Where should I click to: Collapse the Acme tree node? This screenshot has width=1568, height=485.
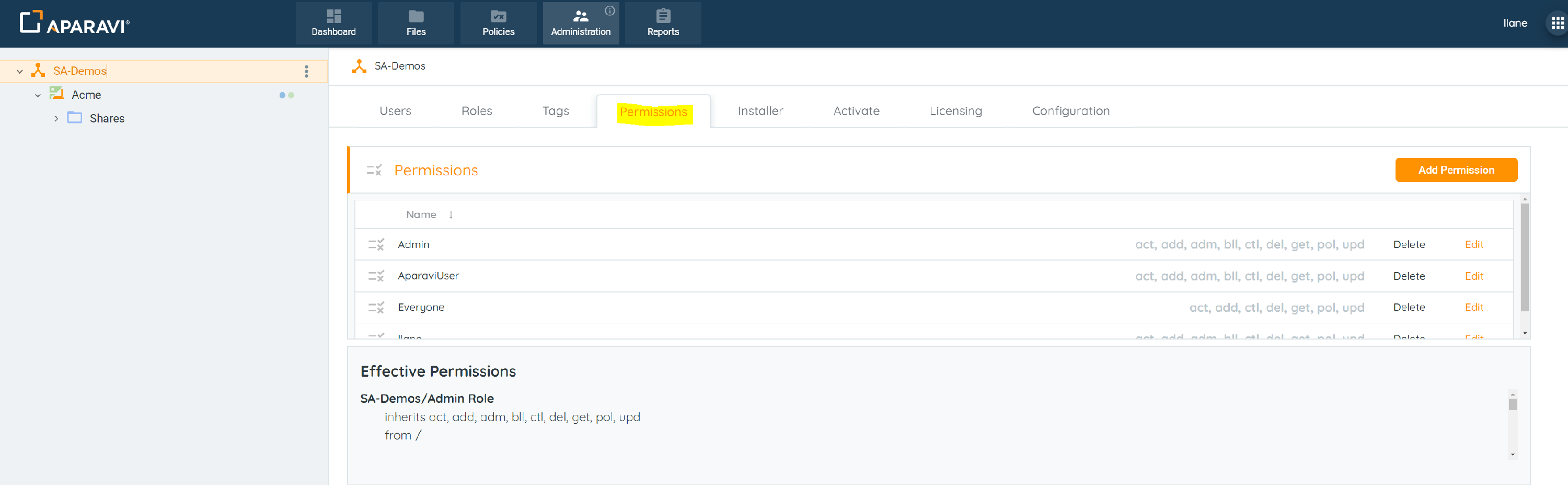38,95
